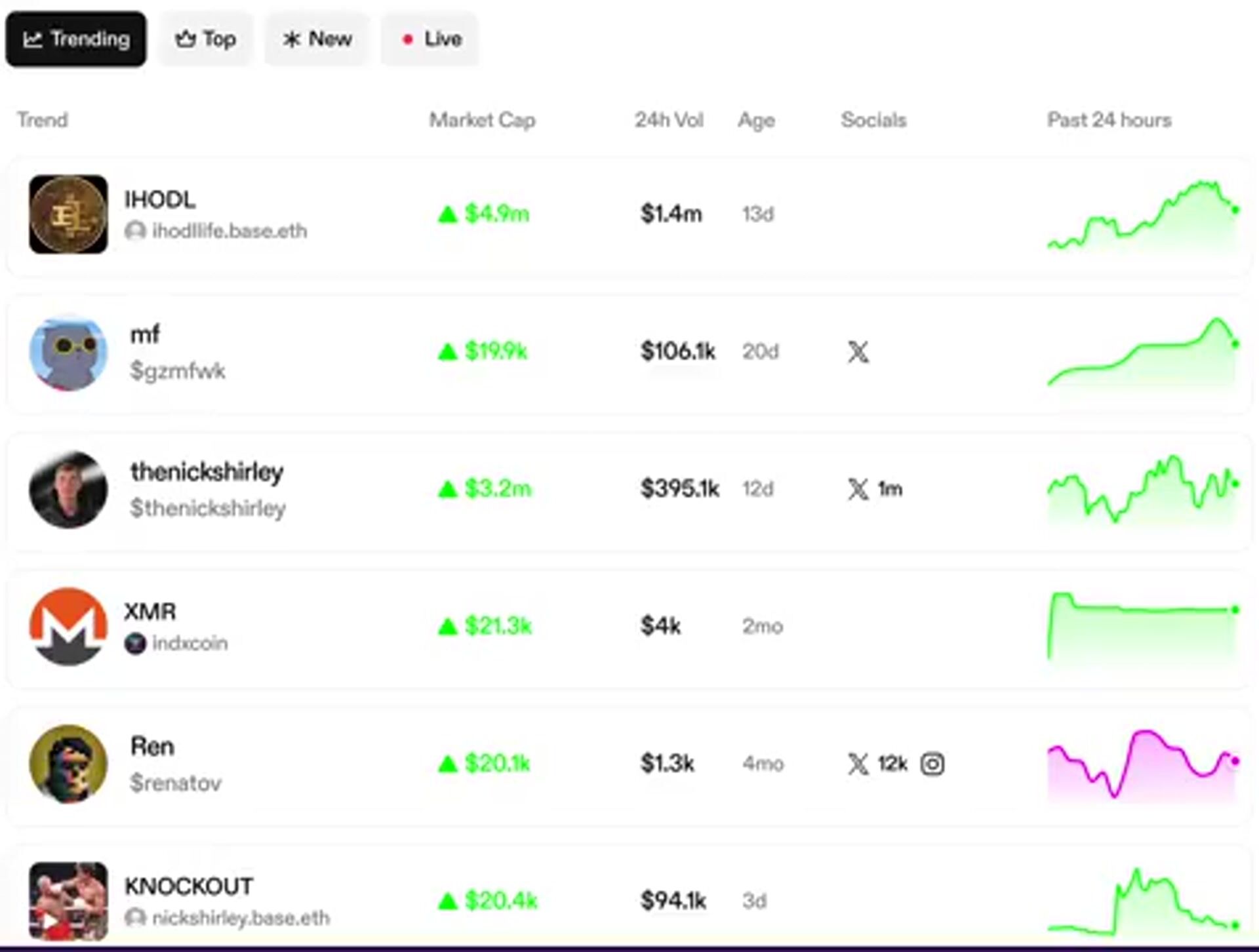Viewport: 1259px width, 952px height.
Task: Open the indxcoin creator link
Action: 190,643
